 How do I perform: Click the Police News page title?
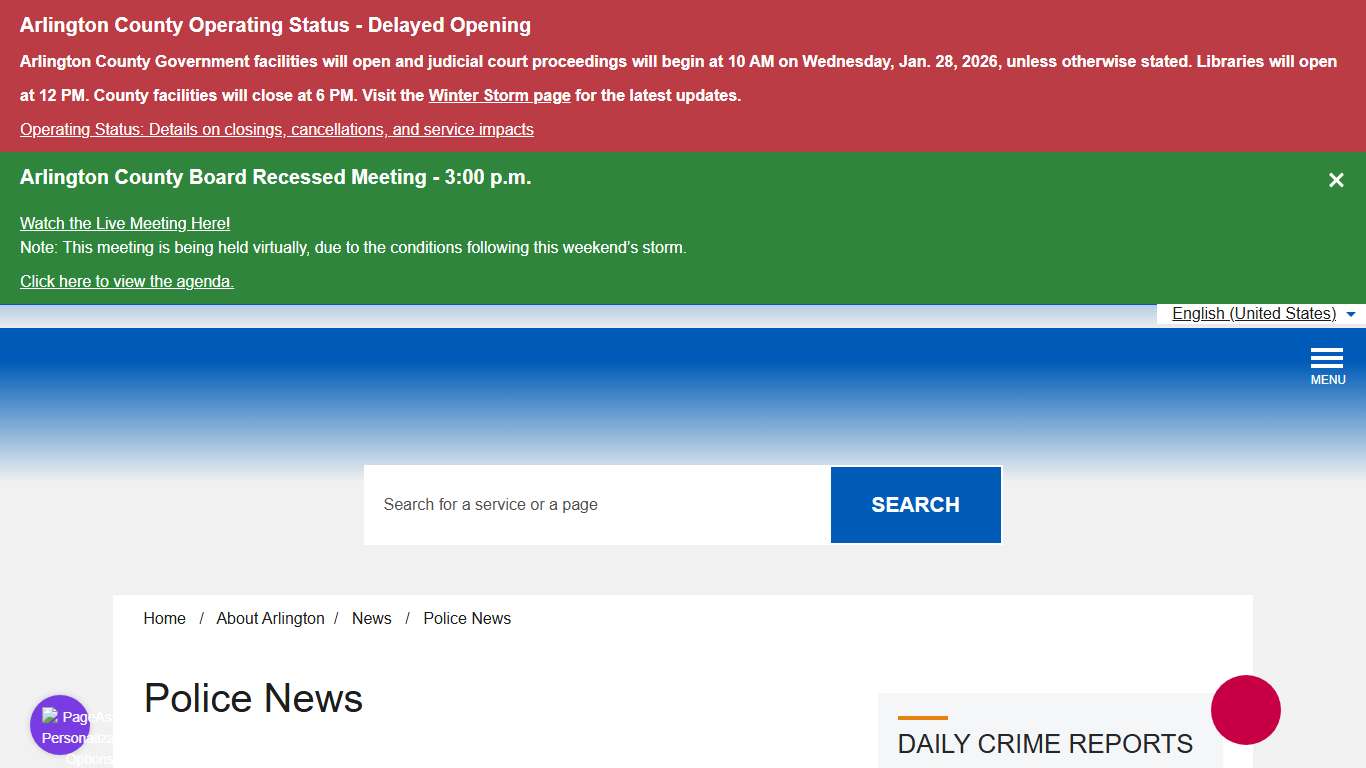pos(253,698)
